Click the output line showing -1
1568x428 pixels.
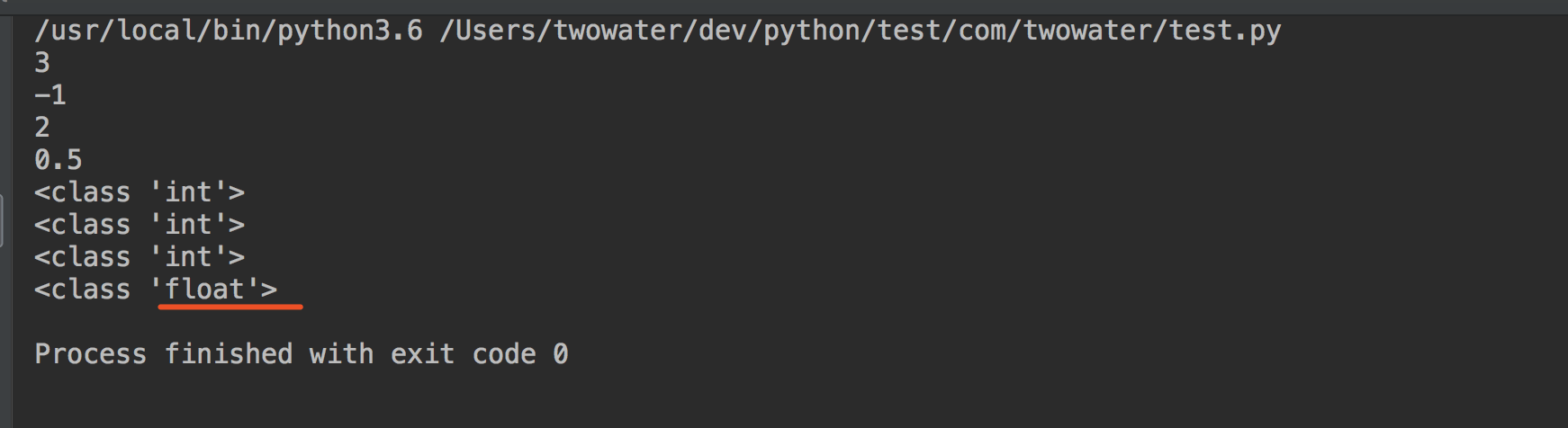50,95
